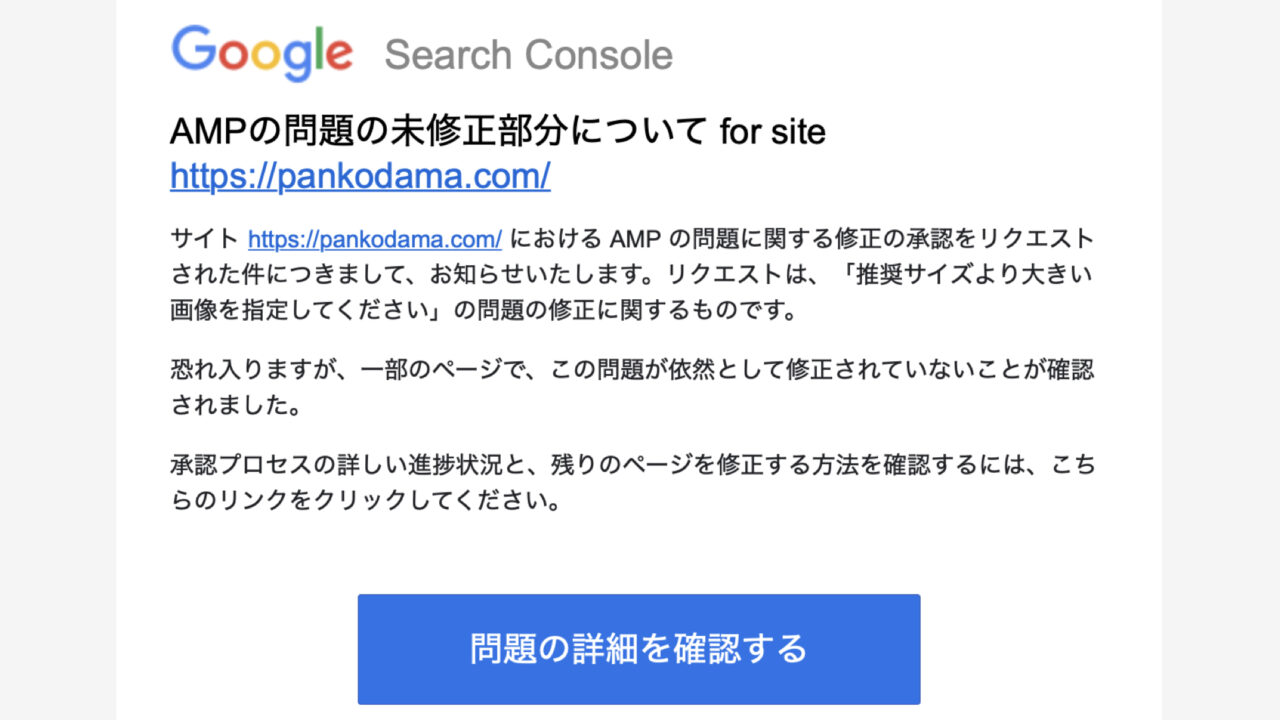Click the "問題の詳細を確認する" button

click(639, 649)
